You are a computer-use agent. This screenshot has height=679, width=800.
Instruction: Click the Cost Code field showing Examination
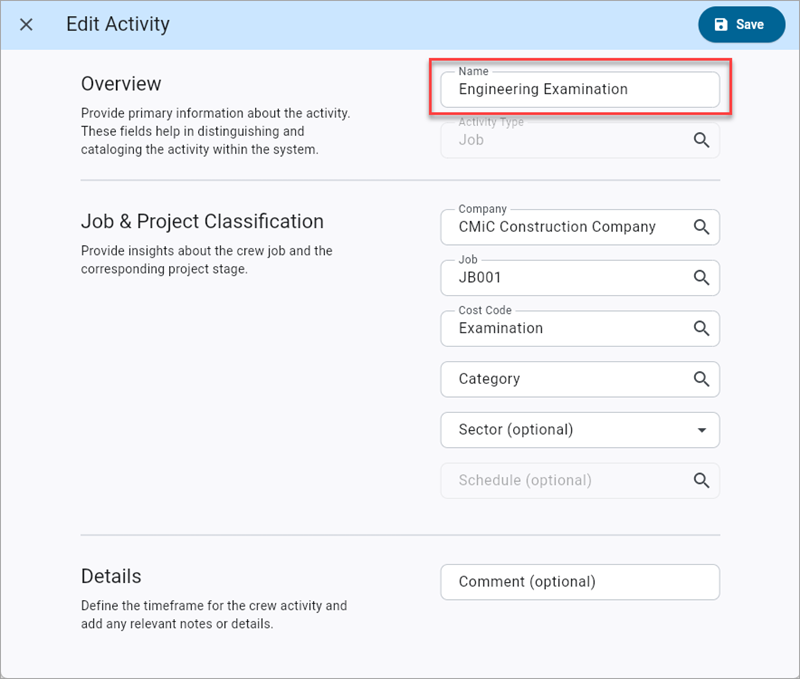(560, 328)
